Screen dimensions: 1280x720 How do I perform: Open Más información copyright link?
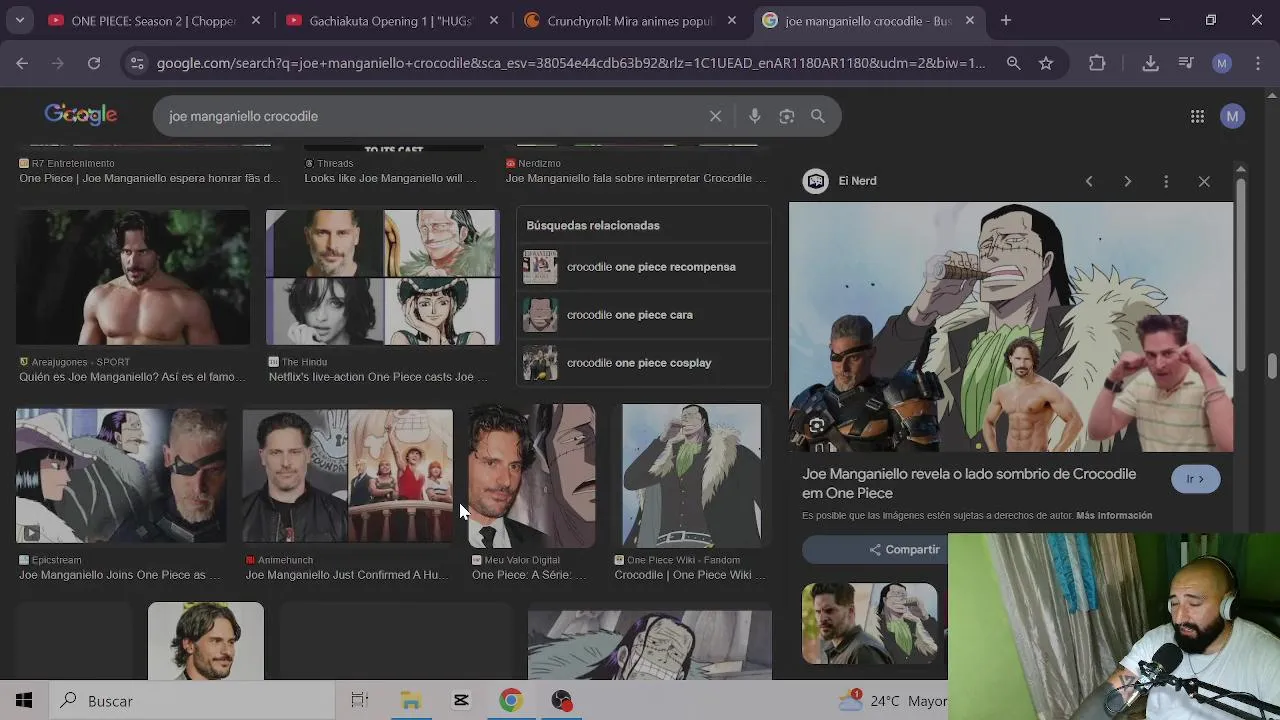point(1114,515)
